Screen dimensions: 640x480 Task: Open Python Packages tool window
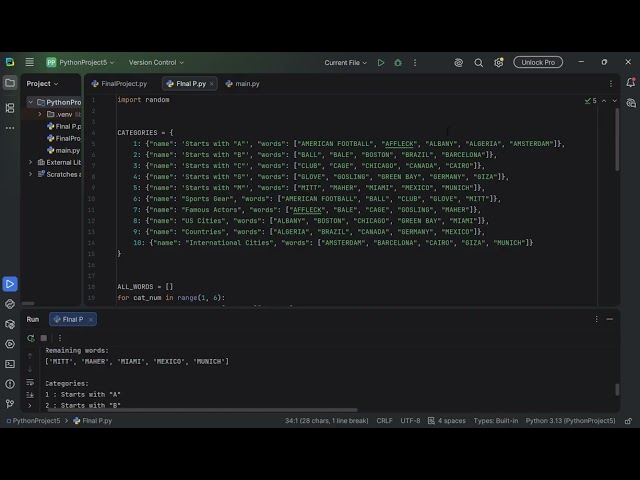point(10,324)
